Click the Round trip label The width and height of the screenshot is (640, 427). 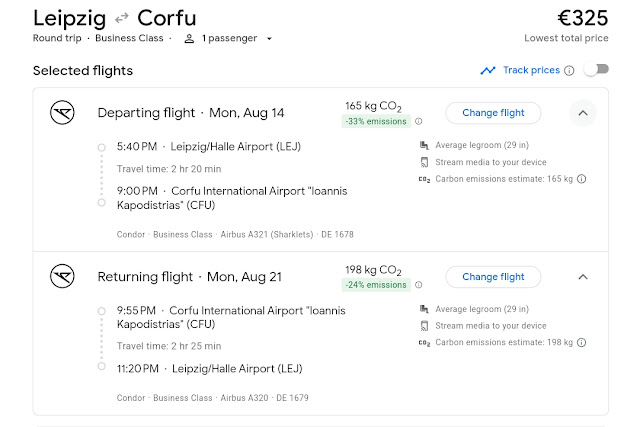pos(58,39)
